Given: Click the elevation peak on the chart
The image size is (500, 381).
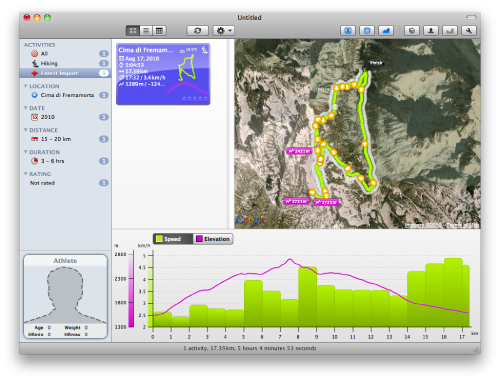Looking at the screenshot, I should pos(290,259).
